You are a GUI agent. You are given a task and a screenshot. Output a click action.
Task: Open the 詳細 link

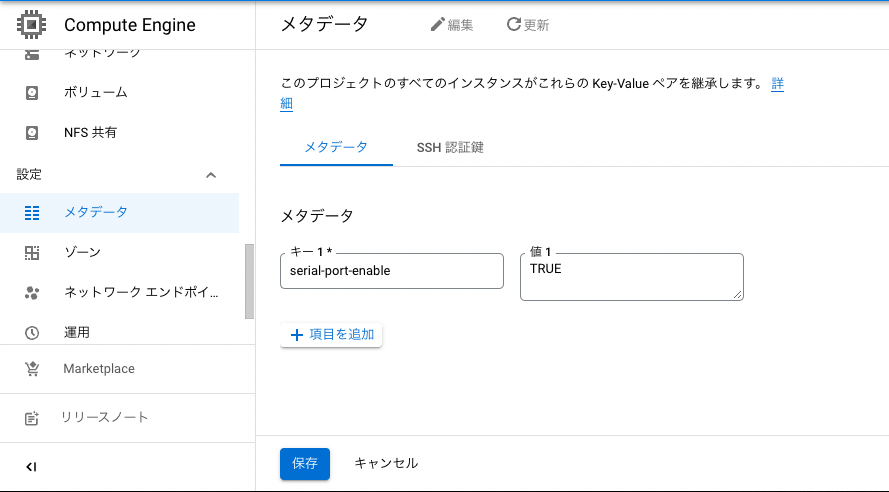[x=777, y=84]
